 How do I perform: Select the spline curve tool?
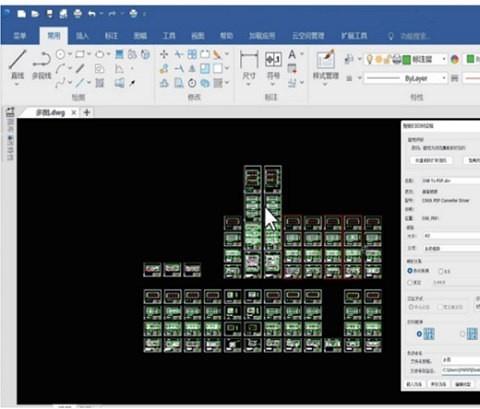[x=60, y=83]
